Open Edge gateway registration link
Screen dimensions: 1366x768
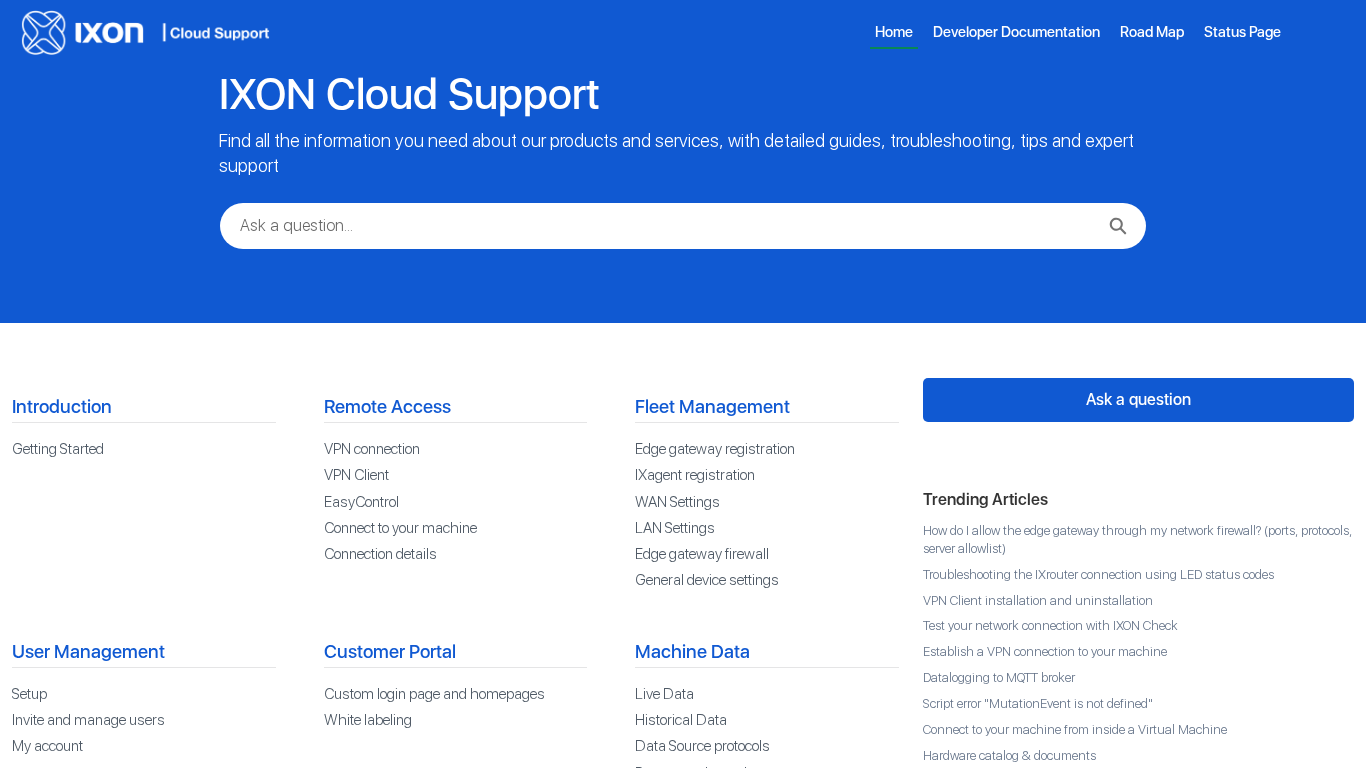click(715, 449)
